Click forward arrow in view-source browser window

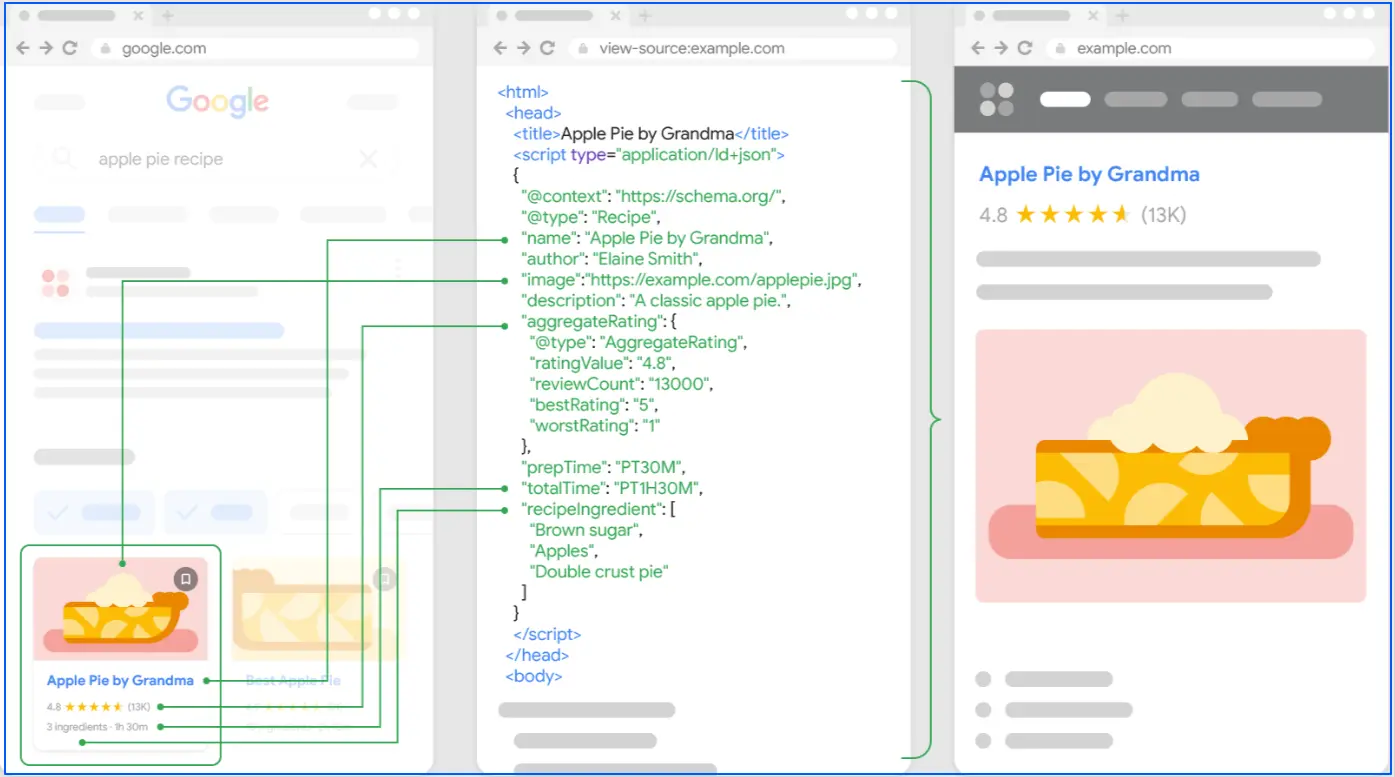tap(523, 48)
